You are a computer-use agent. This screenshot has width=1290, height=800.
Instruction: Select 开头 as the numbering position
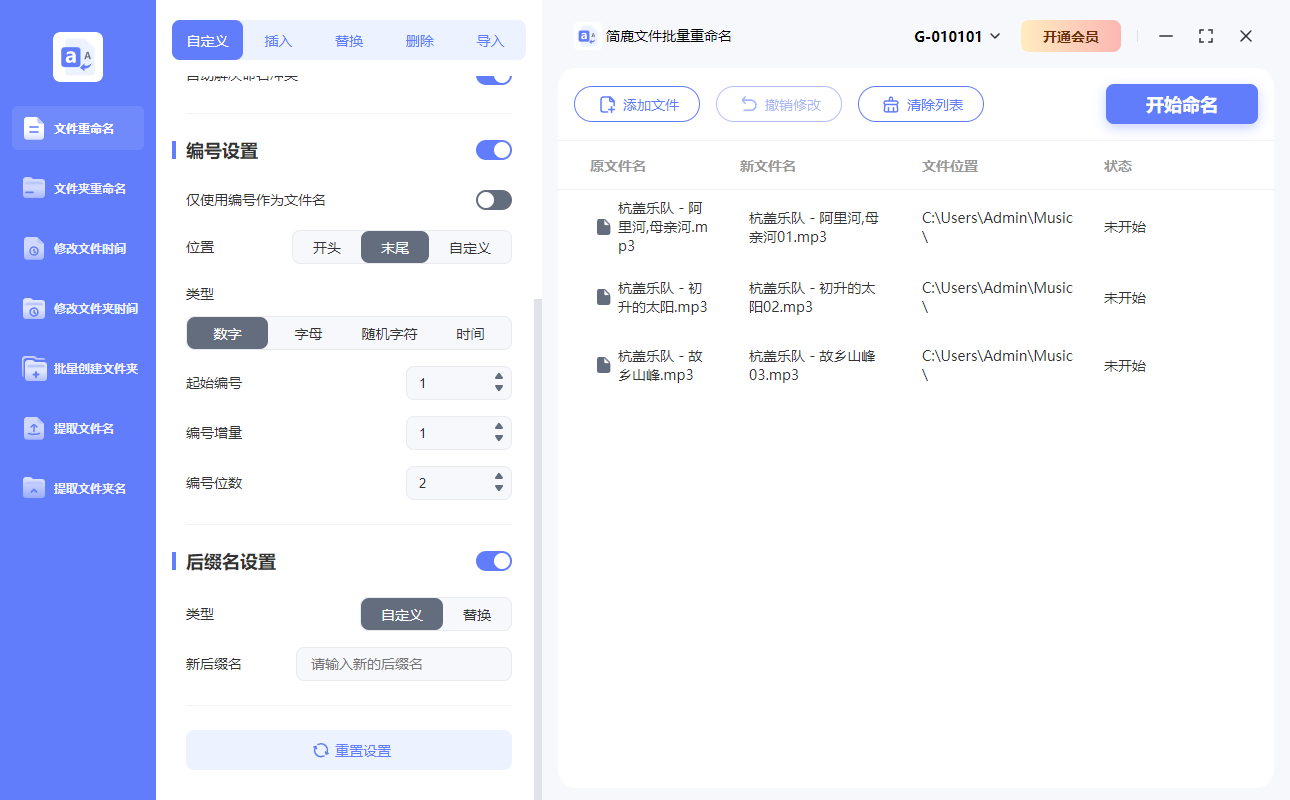[326, 247]
